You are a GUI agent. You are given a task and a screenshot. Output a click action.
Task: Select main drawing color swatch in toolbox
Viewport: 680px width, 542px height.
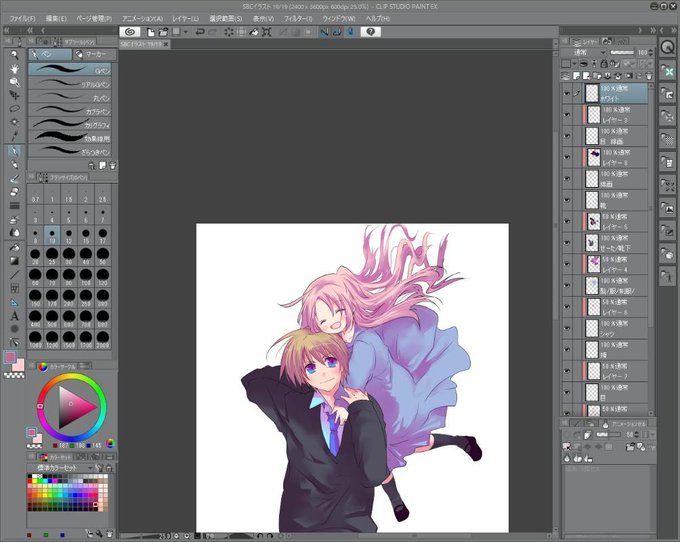[x=10, y=357]
